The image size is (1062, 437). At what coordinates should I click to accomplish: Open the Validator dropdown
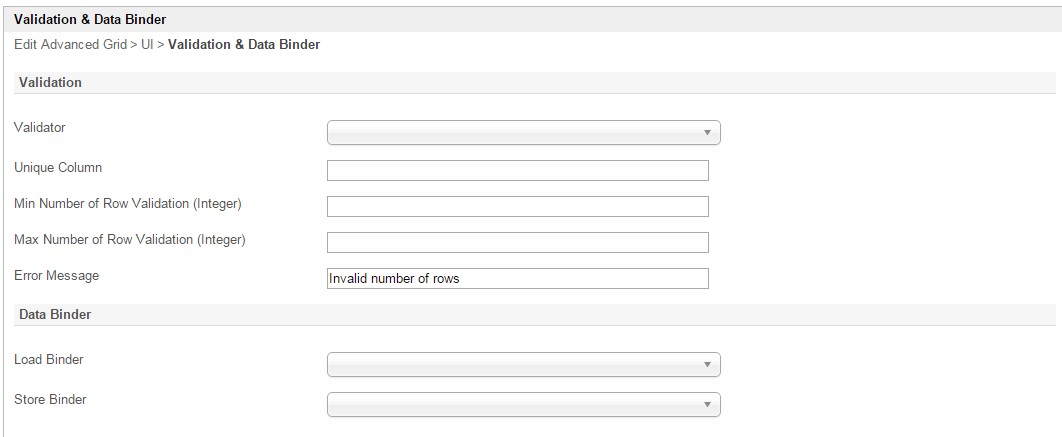[523, 132]
